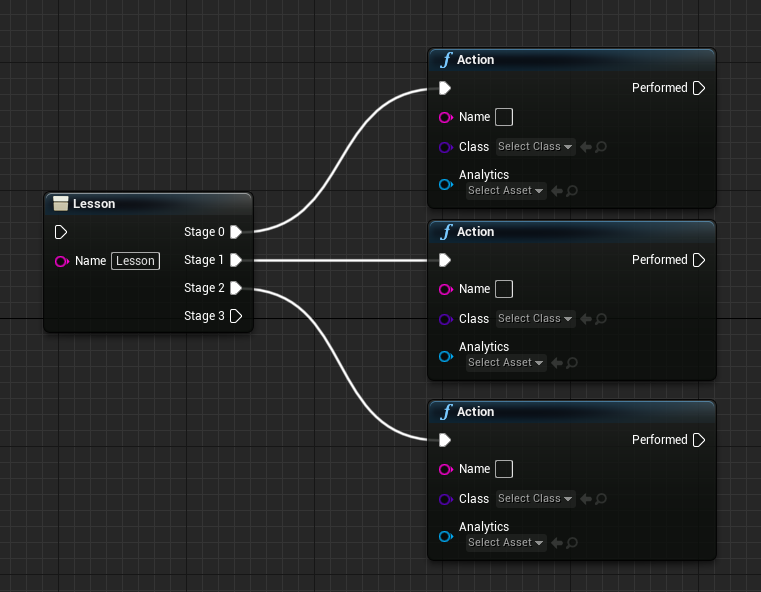Viewport: 761px width, 592px height.
Task: Open the bottom Action node's Select Asset dropdown
Action: (x=506, y=543)
